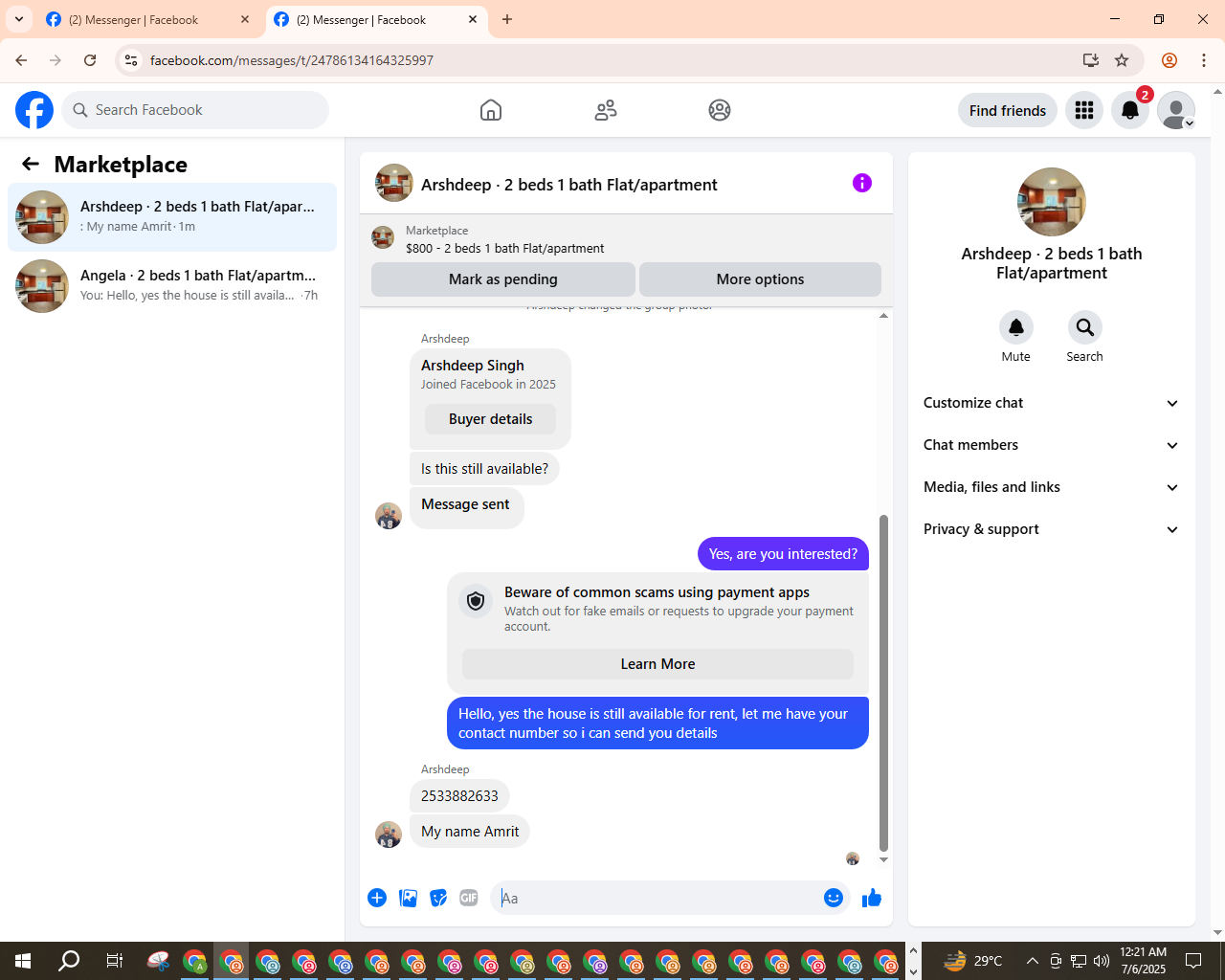Open the Home feed icon
The width and height of the screenshot is (1225, 980).
491,110
